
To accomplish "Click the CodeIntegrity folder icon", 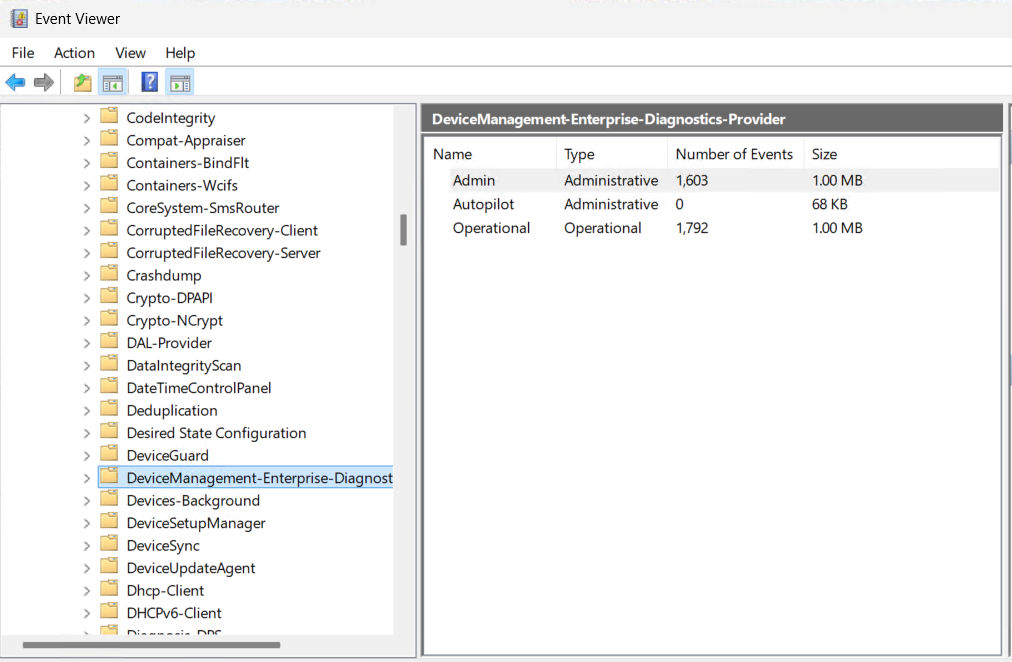I will point(110,116).
